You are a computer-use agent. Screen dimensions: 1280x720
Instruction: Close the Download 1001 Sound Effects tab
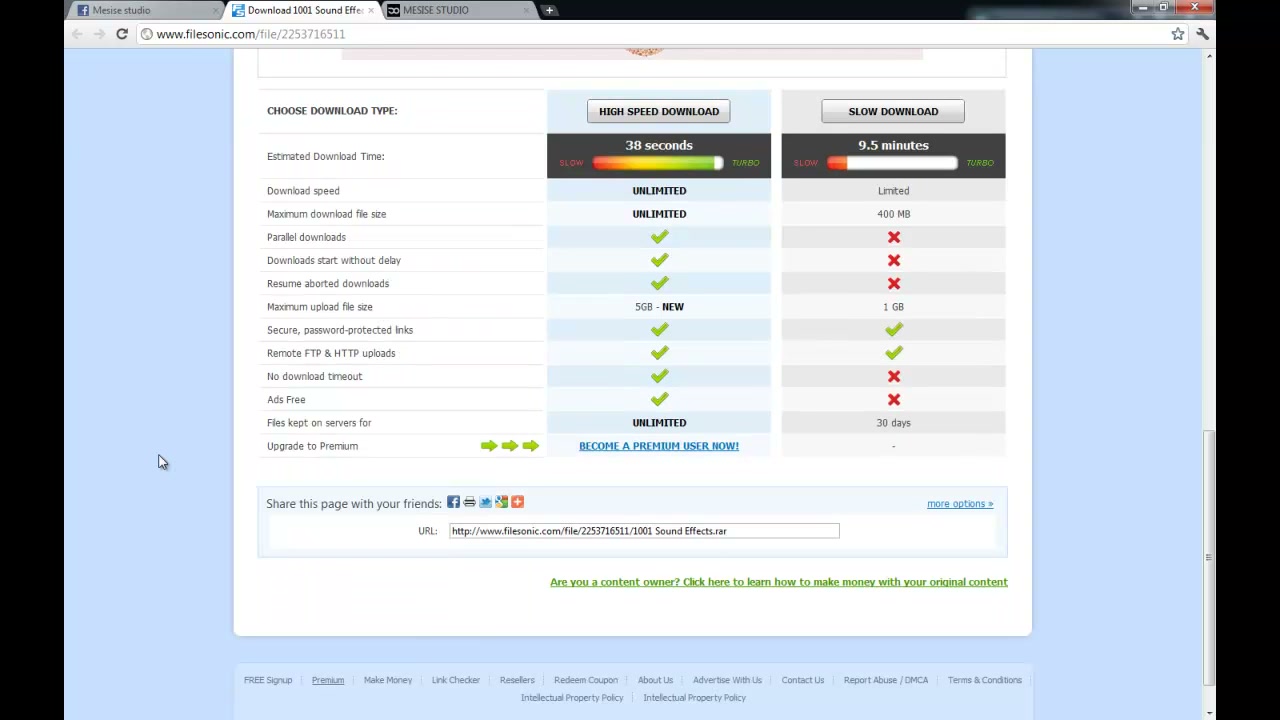click(x=371, y=10)
